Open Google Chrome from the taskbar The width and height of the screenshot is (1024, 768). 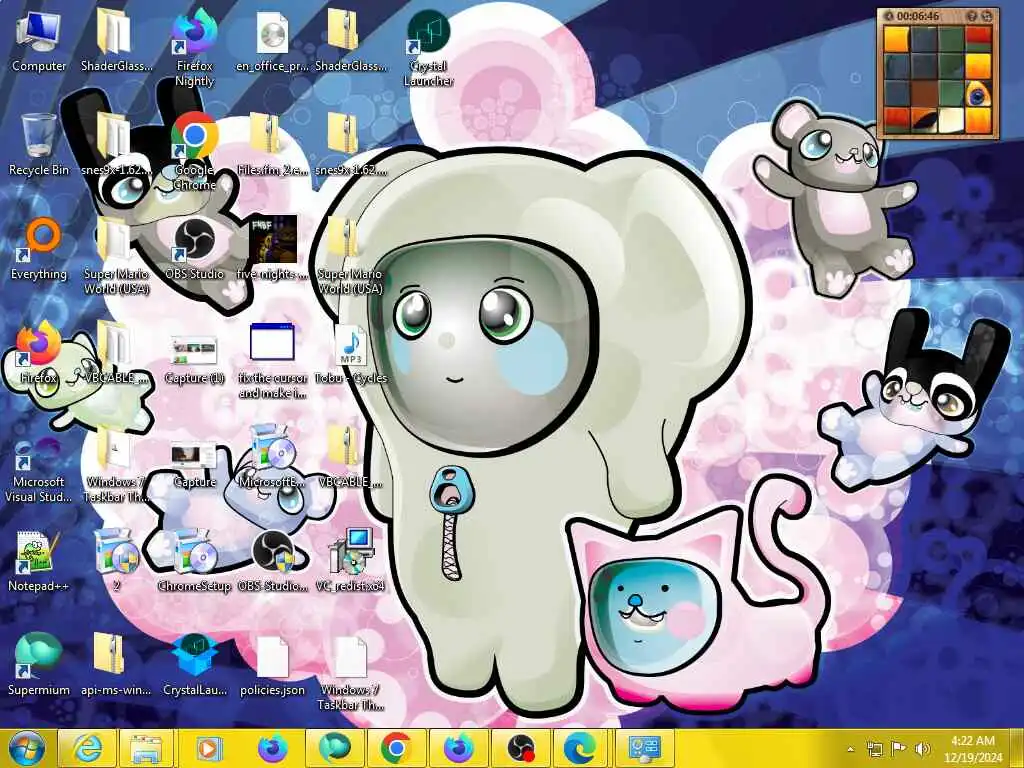point(396,748)
